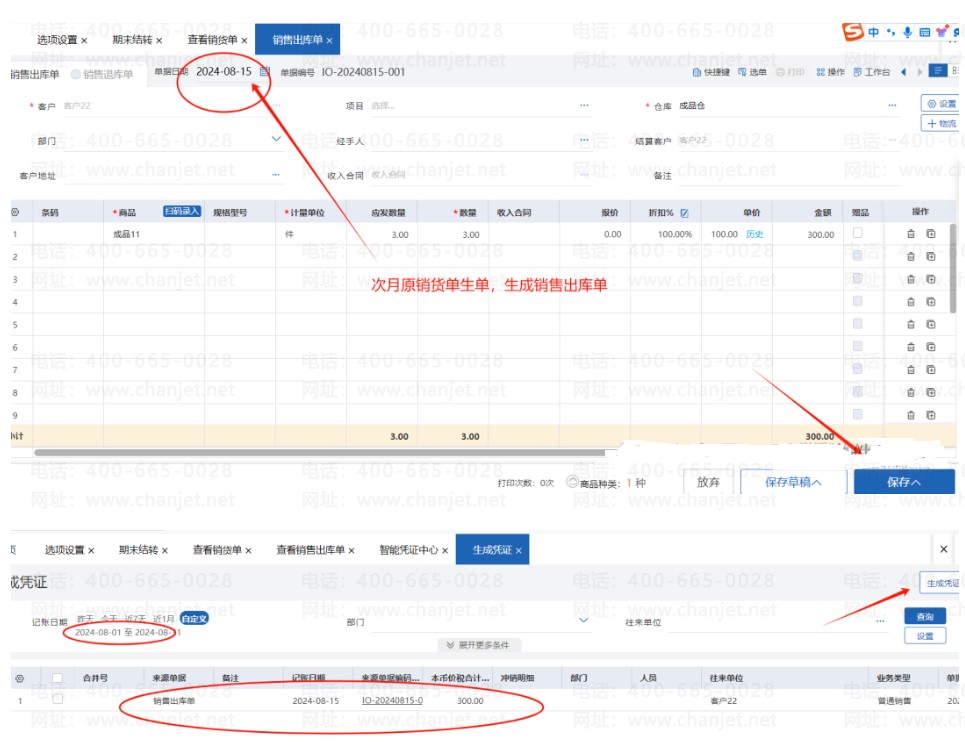Image resolution: width=965 pixels, height=756 pixels.
Task: Toggle 赠品 checkbox in row 5
Action: (x=857, y=324)
